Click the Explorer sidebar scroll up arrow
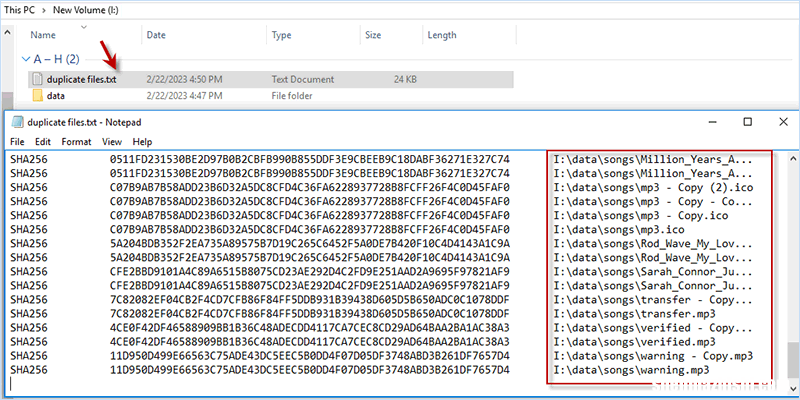This screenshot has height=400, width=800. coord(8,32)
